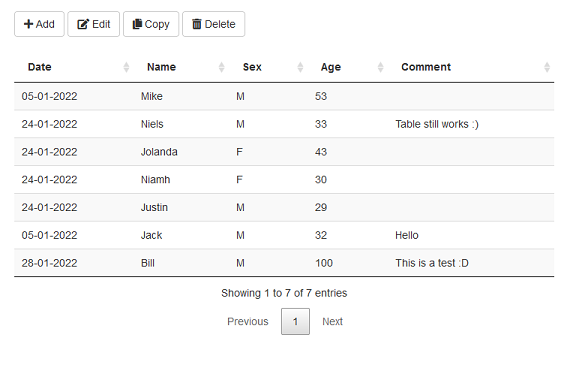Sort table by Comment header text
This screenshot has height=377, width=573.
426,67
